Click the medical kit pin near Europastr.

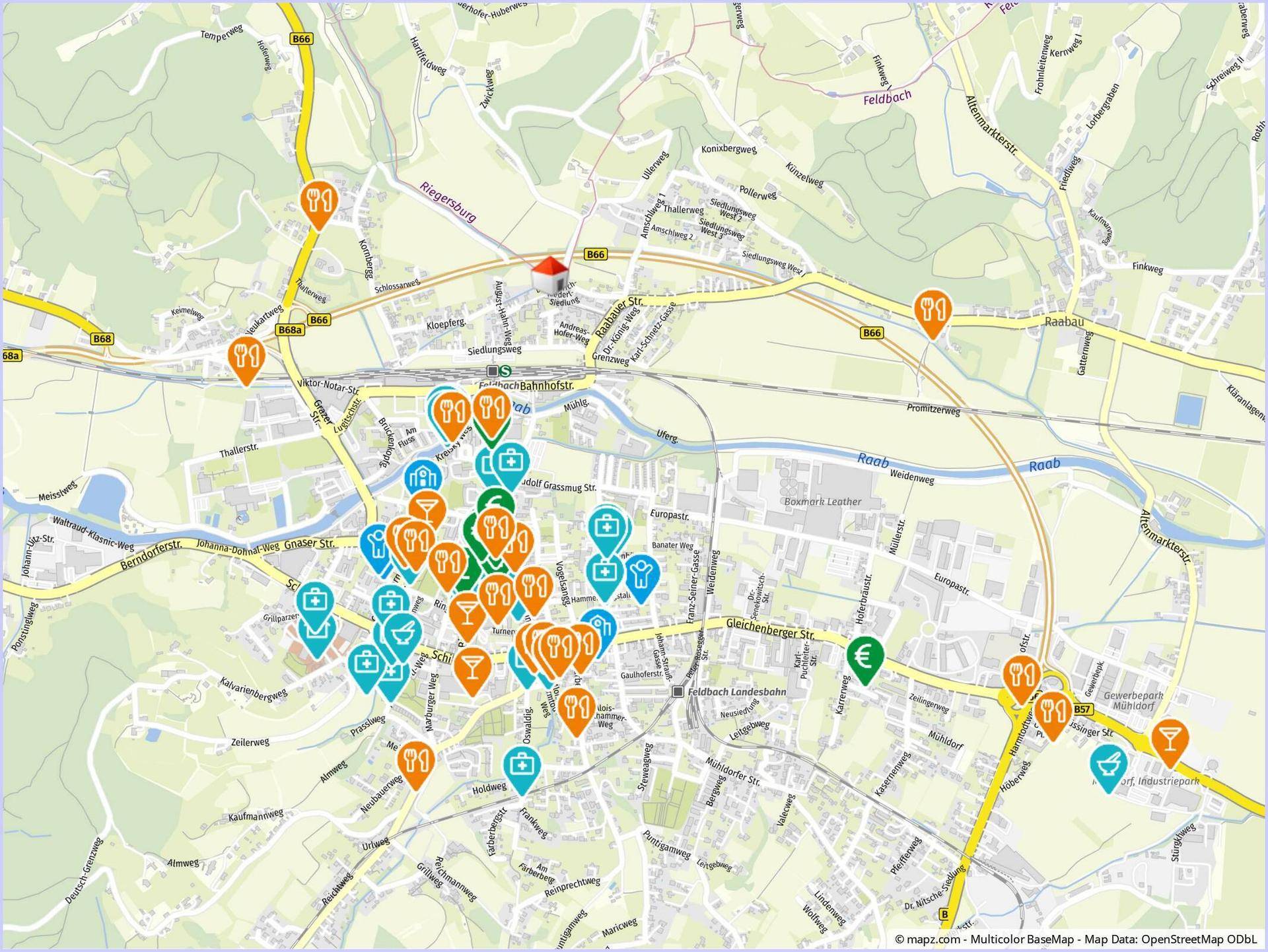(606, 527)
